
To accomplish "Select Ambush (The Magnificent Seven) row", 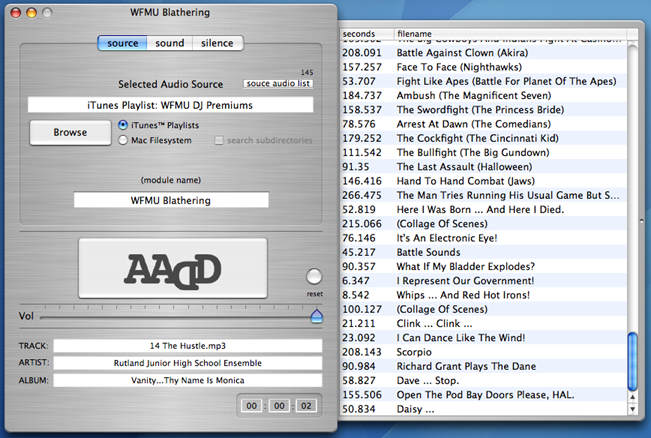I will (x=483, y=95).
